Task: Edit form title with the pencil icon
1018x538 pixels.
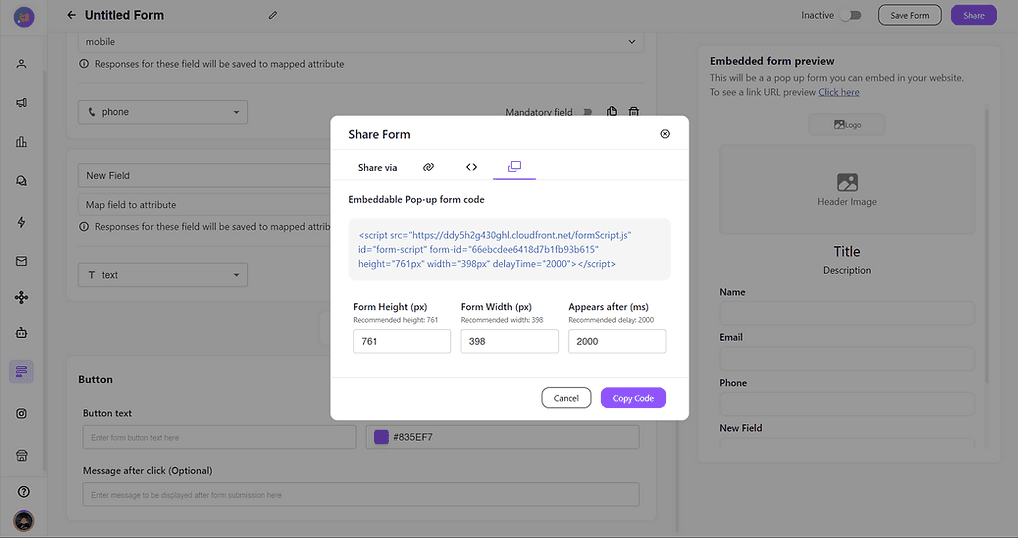Action: pyautogui.click(x=273, y=15)
